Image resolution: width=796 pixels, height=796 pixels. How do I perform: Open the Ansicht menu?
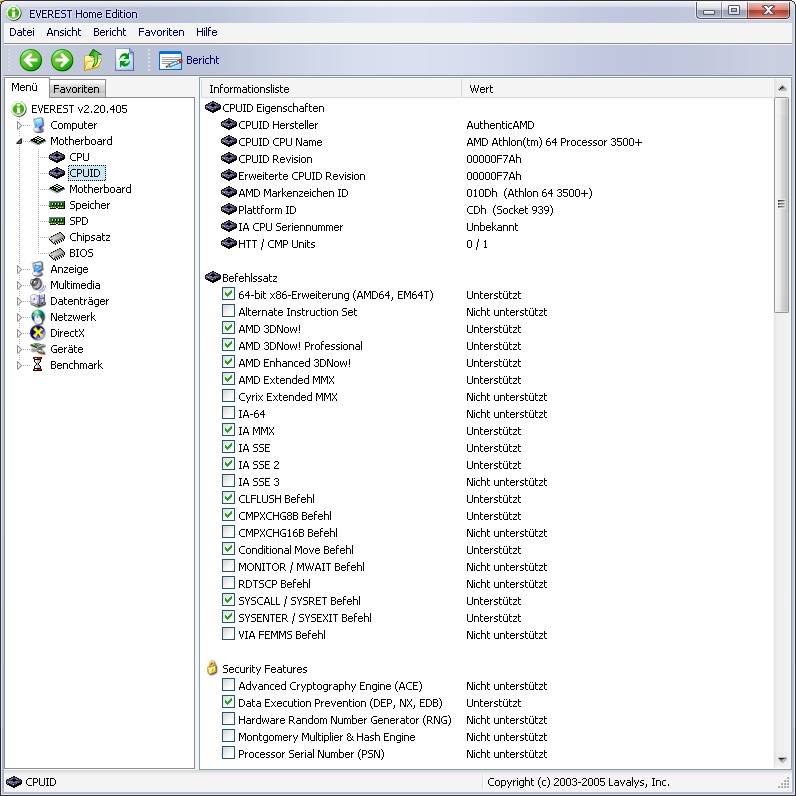coord(63,32)
